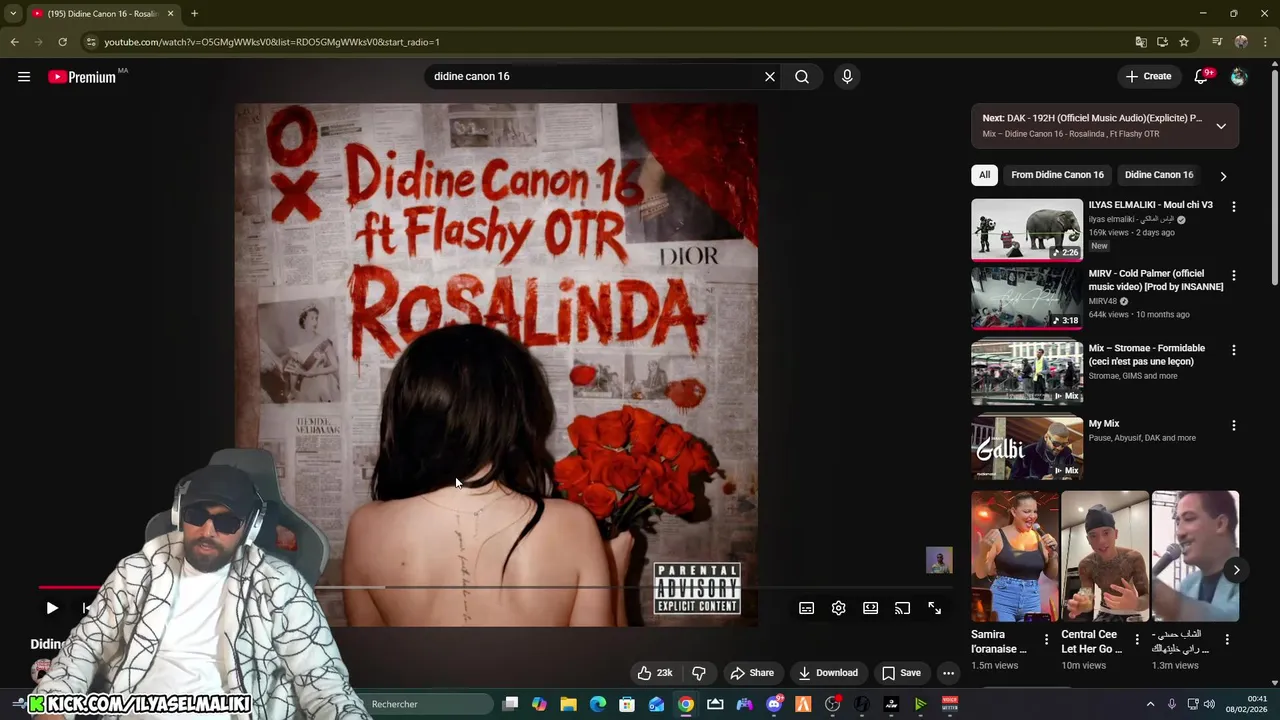Viewport: 1280px width, 720px height.
Task: Click the browser address bar URL
Action: (272, 42)
